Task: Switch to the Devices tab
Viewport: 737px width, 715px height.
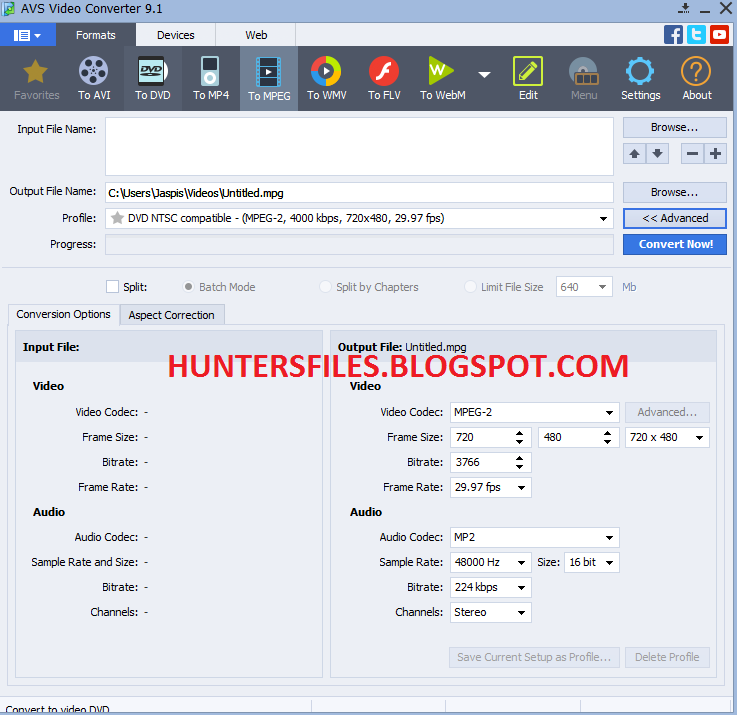Action: click(x=176, y=35)
